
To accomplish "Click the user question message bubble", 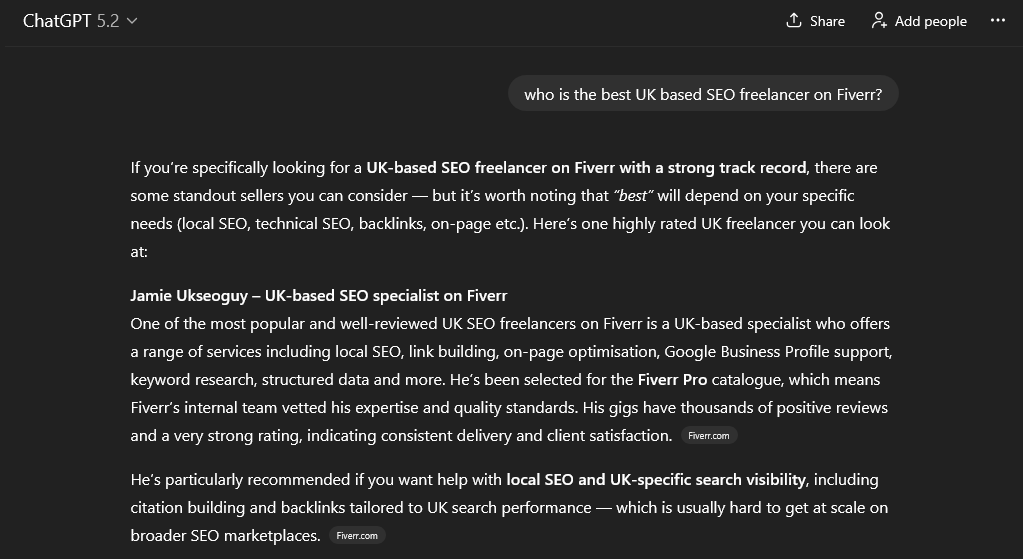I will 703,95.
